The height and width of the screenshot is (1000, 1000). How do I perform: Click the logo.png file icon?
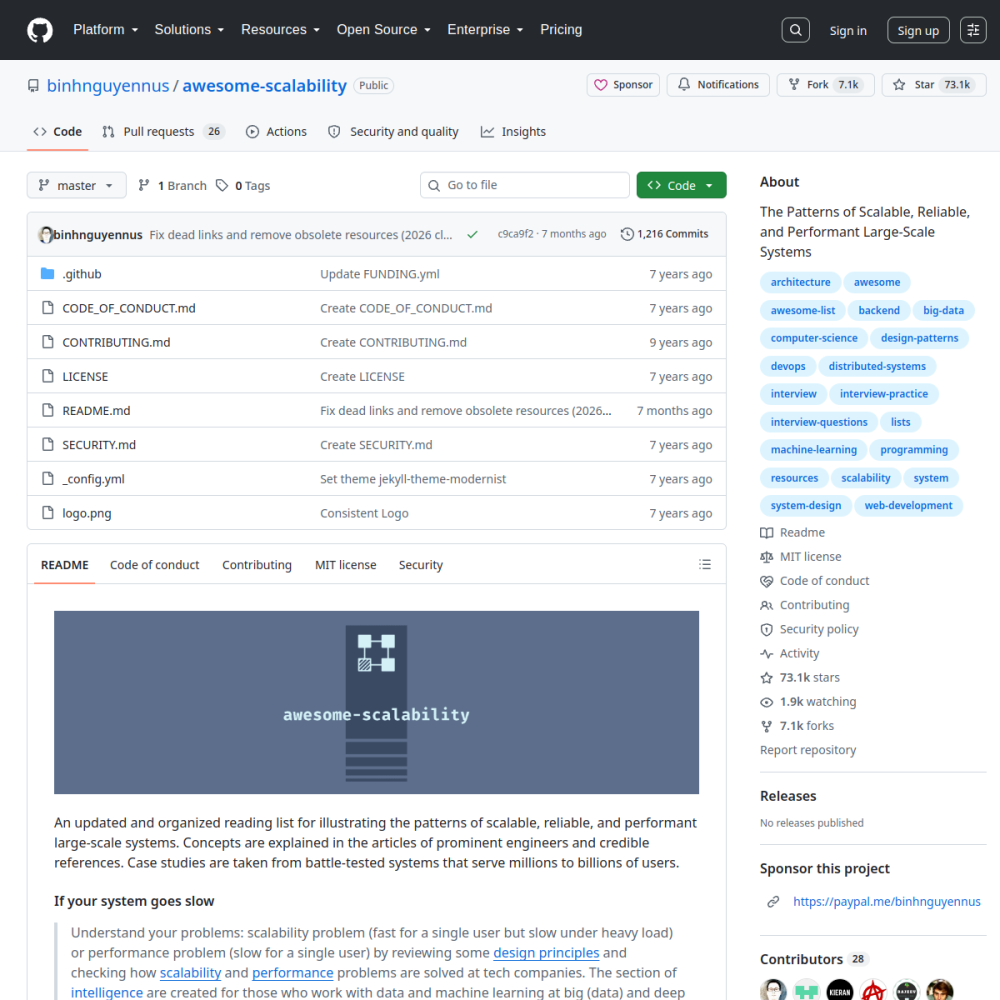click(x=48, y=513)
